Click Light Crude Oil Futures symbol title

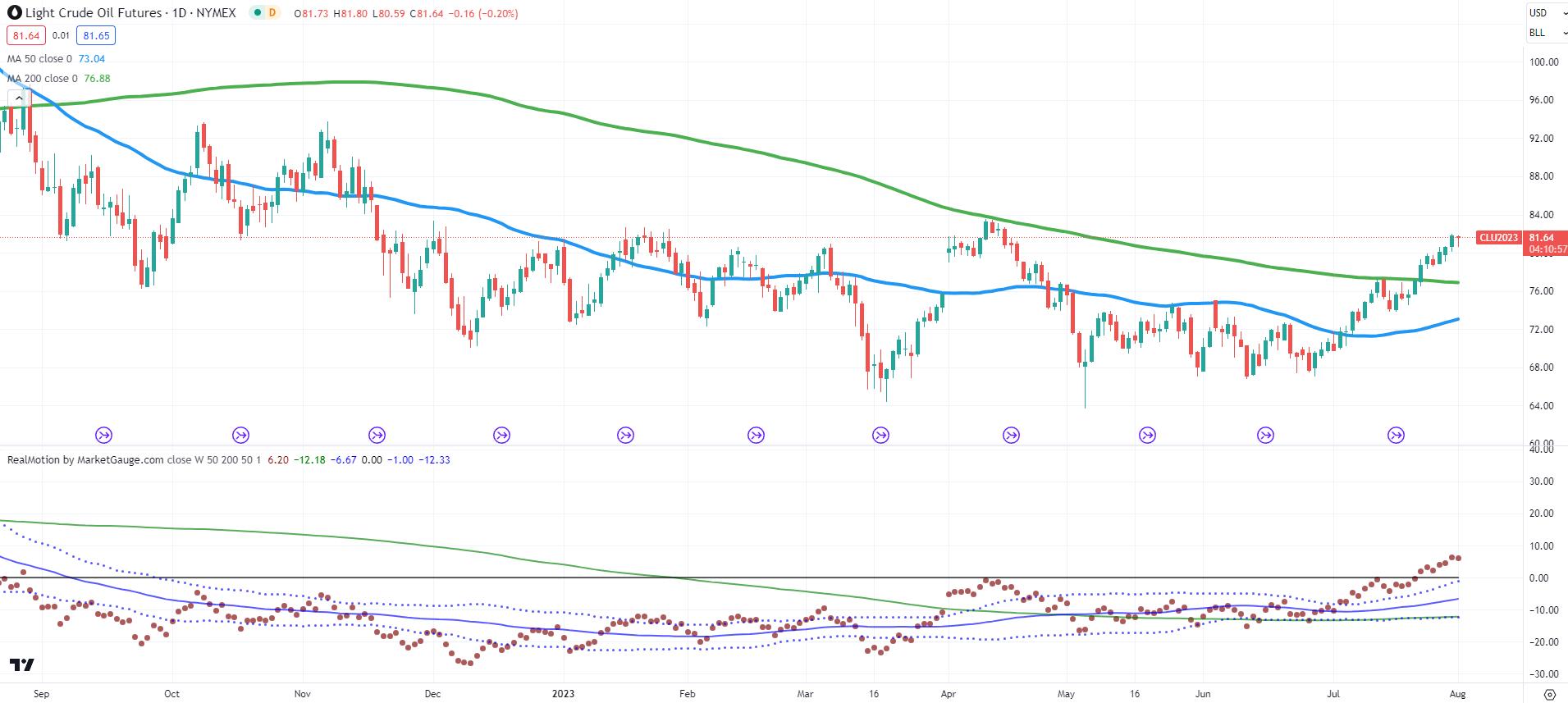pos(94,13)
